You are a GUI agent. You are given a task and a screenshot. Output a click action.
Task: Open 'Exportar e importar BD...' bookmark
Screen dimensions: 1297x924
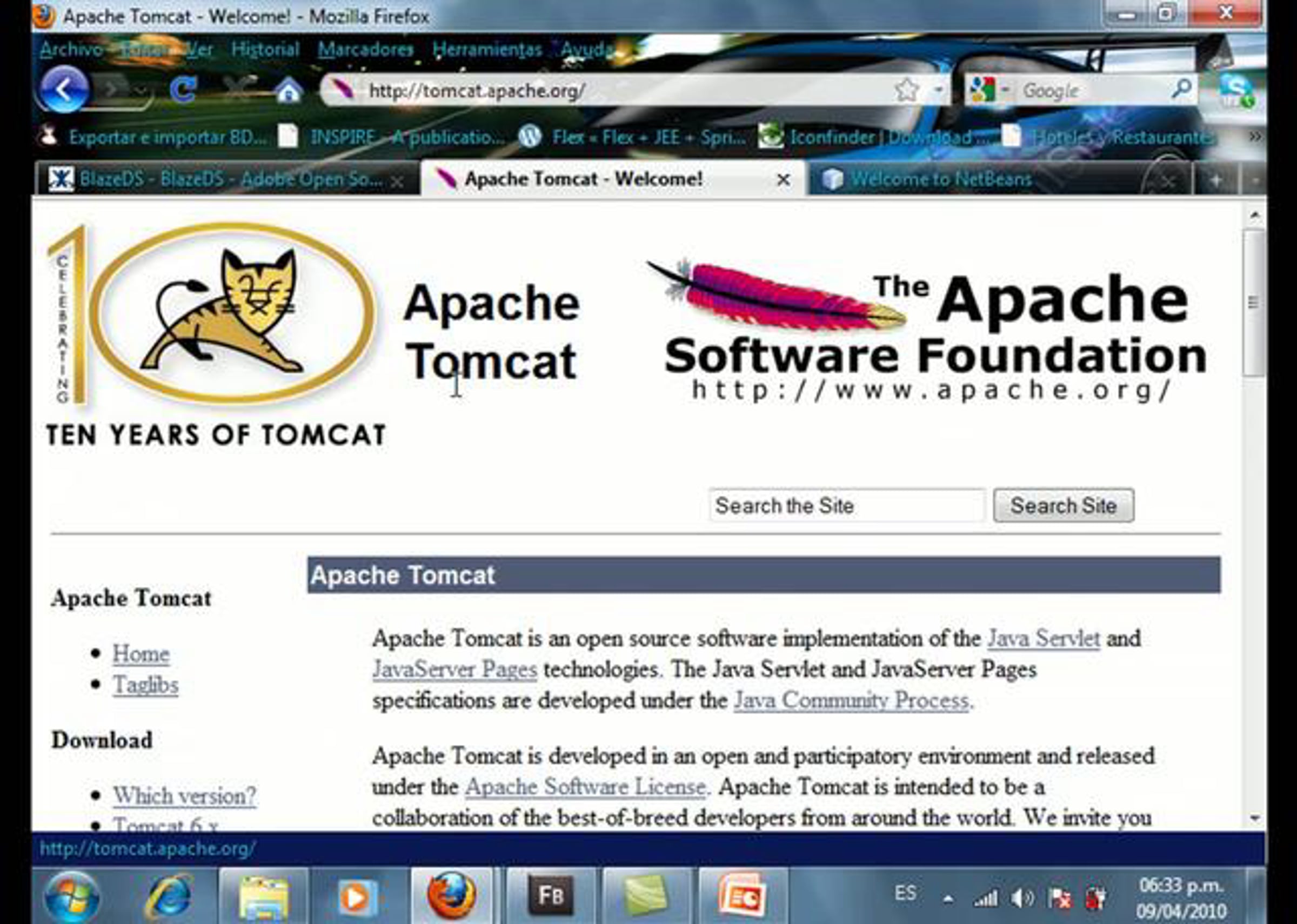(x=152, y=137)
